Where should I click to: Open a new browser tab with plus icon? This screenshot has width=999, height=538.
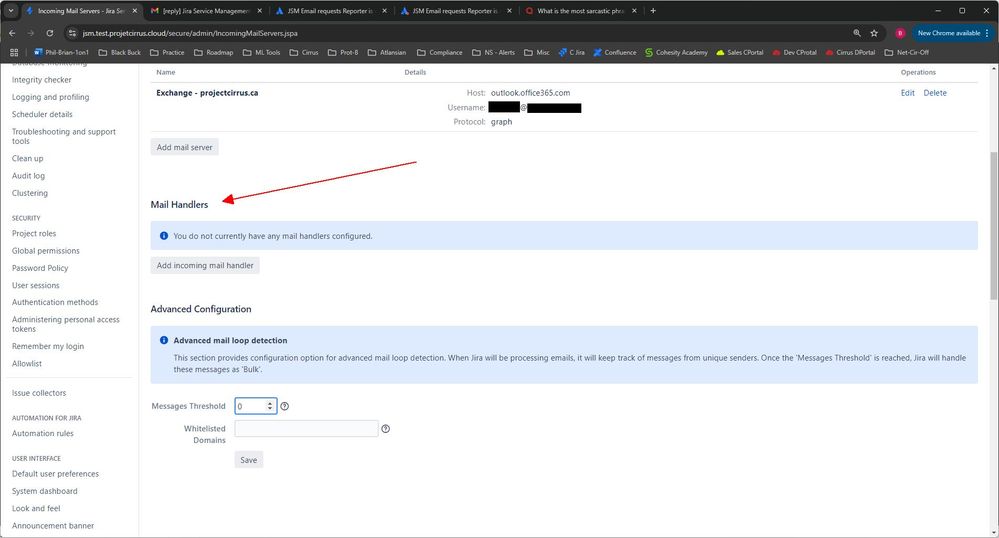tap(653, 11)
